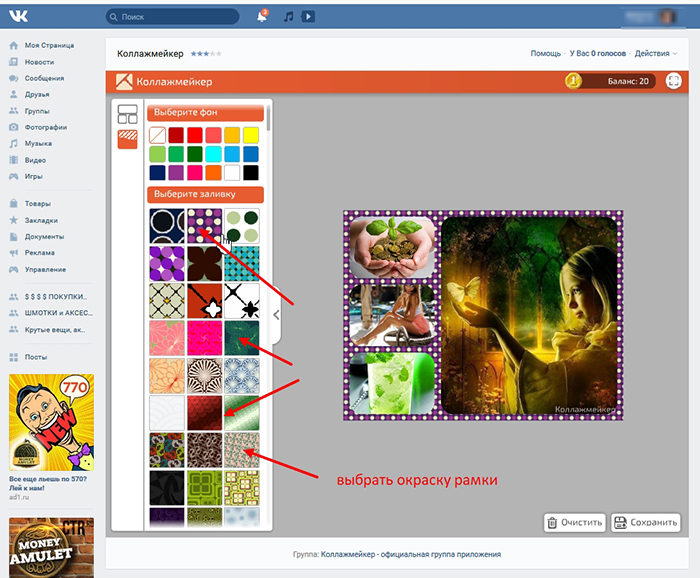
Task: Click the Сохранить button
Action: (646, 522)
